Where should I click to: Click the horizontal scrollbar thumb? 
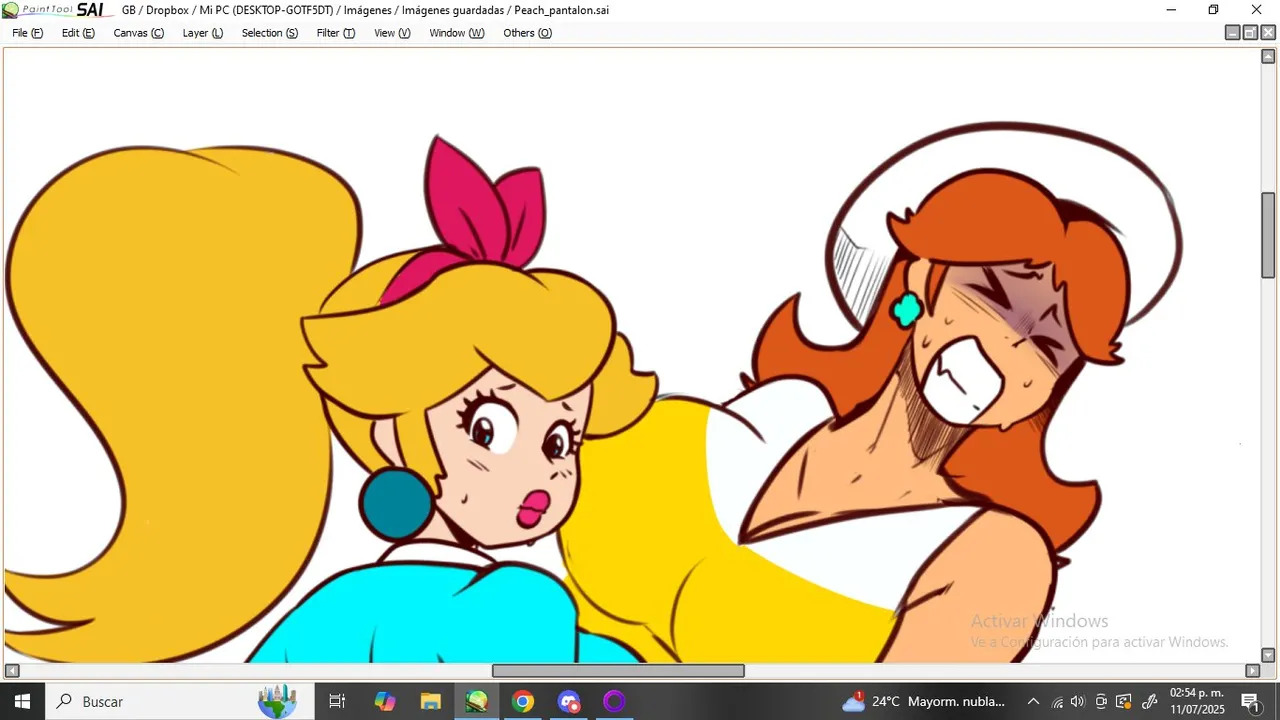(618, 671)
